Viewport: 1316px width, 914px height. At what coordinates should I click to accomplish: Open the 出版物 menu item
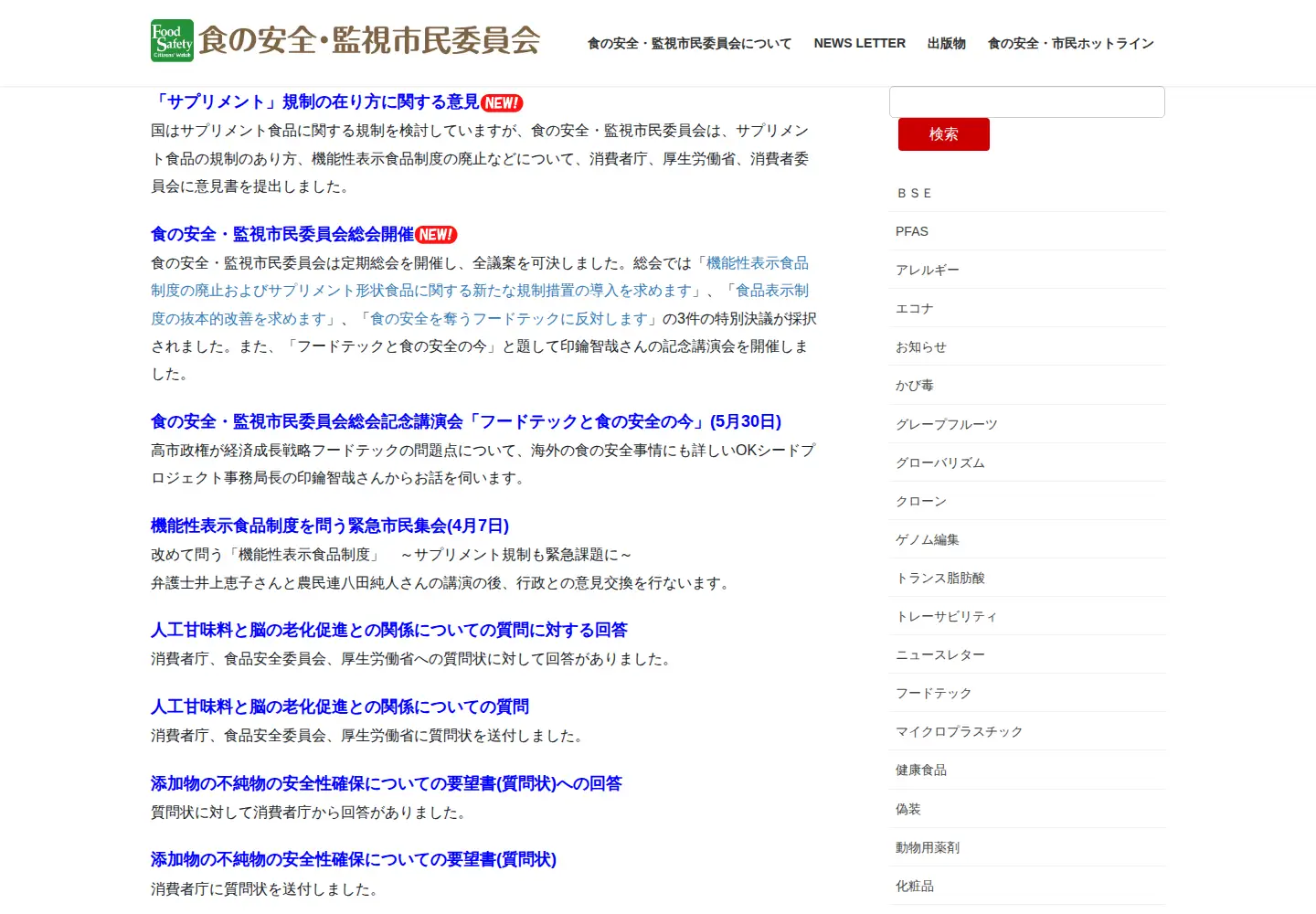coord(946,43)
